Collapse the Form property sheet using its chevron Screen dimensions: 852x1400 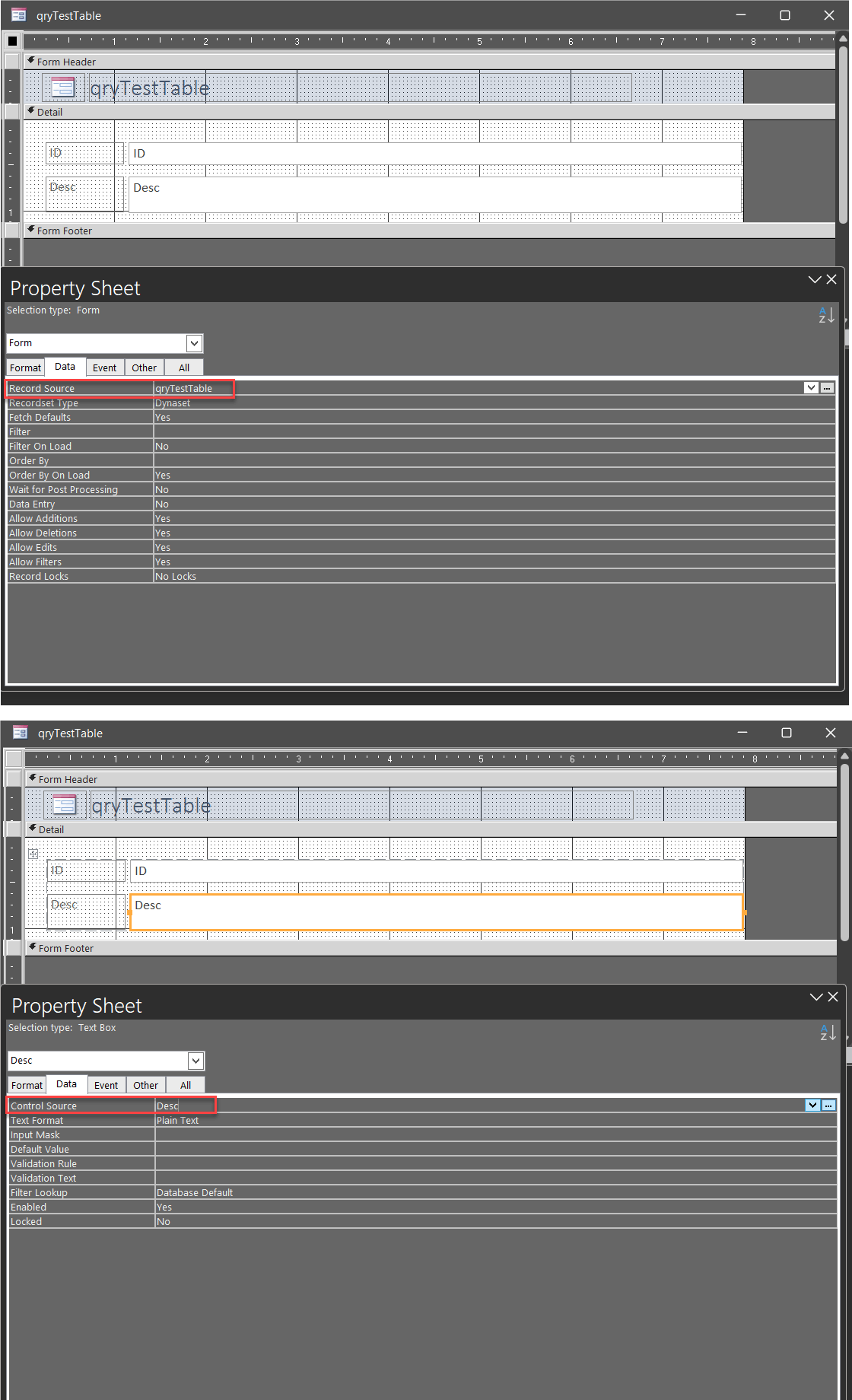click(815, 279)
